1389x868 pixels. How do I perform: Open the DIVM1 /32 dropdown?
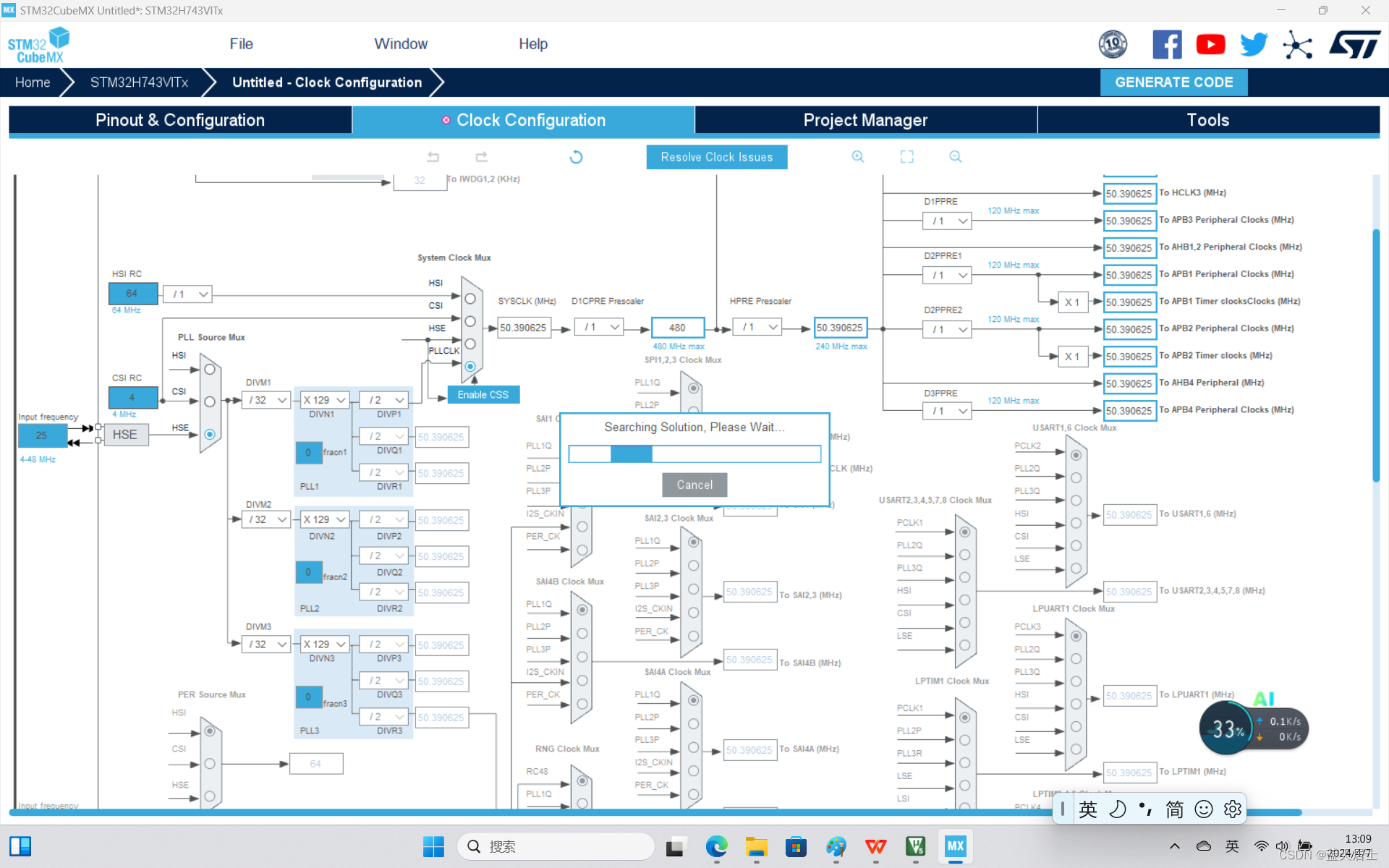pyautogui.click(x=267, y=400)
